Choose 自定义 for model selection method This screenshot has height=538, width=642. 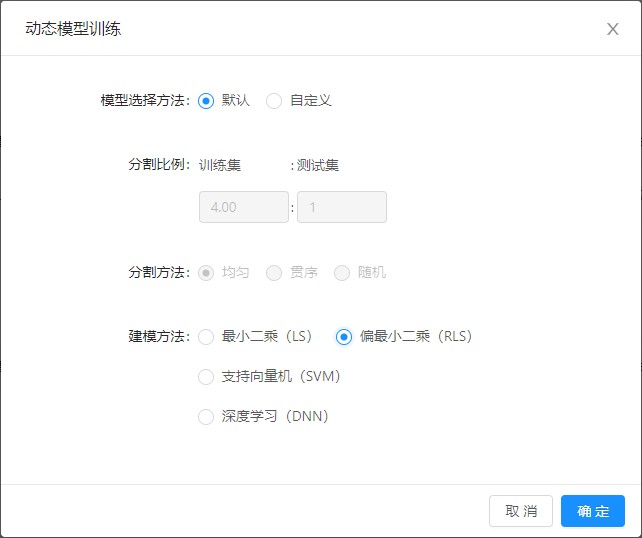[x=274, y=101]
